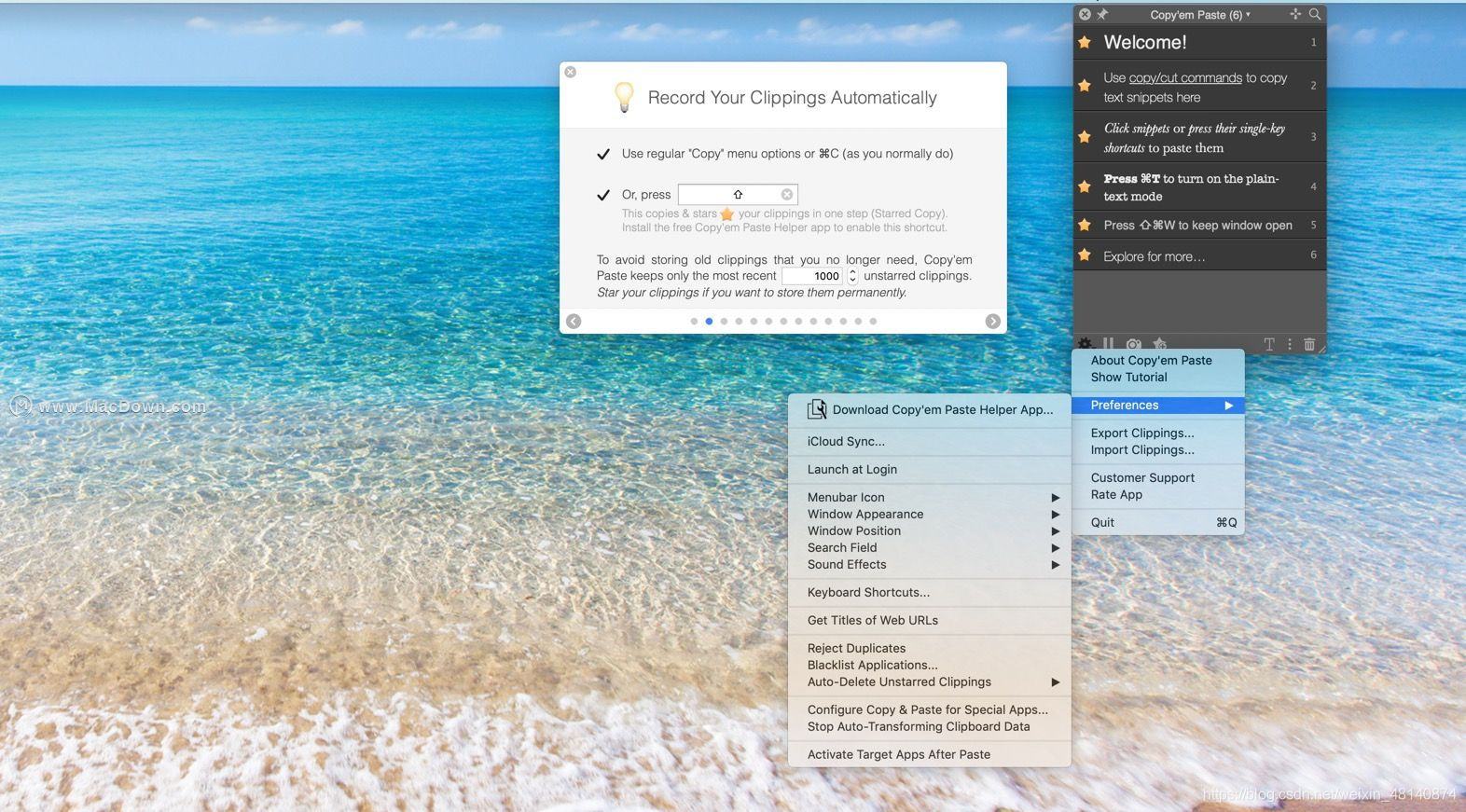Expand the Sound Effects submenu
The width and height of the screenshot is (1466, 812).
coord(929,564)
